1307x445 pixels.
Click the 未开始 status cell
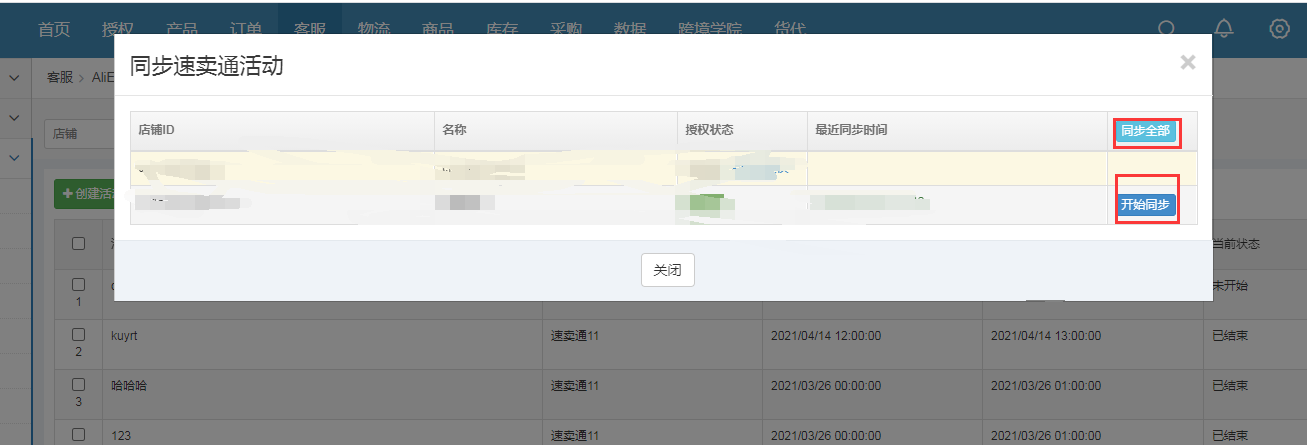(x=1229, y=286)
